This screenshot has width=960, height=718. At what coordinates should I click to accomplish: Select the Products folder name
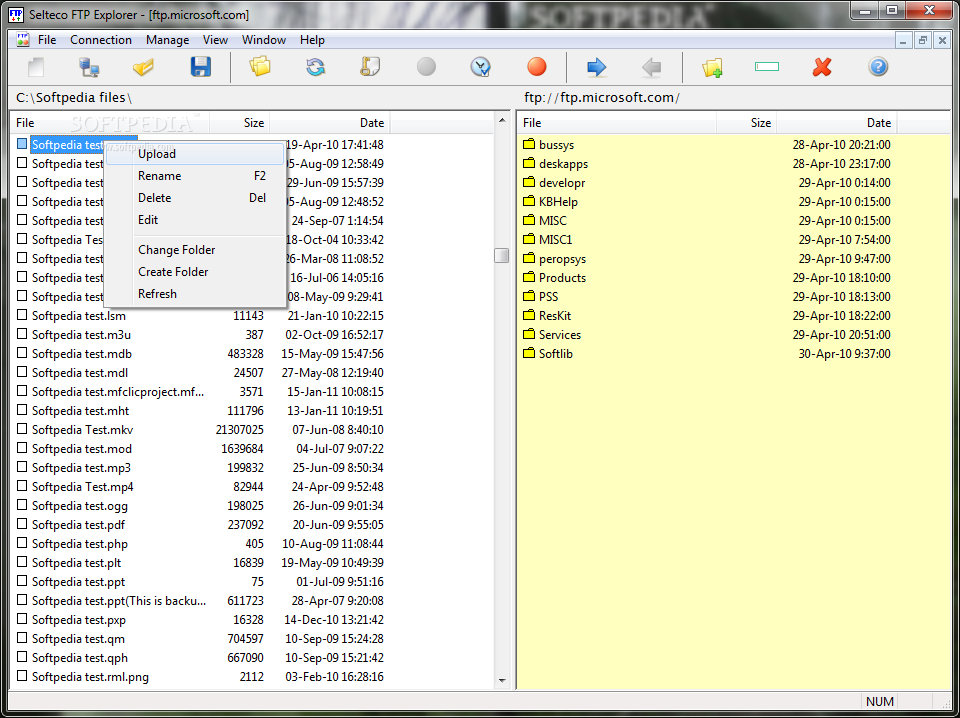[562, 277]
